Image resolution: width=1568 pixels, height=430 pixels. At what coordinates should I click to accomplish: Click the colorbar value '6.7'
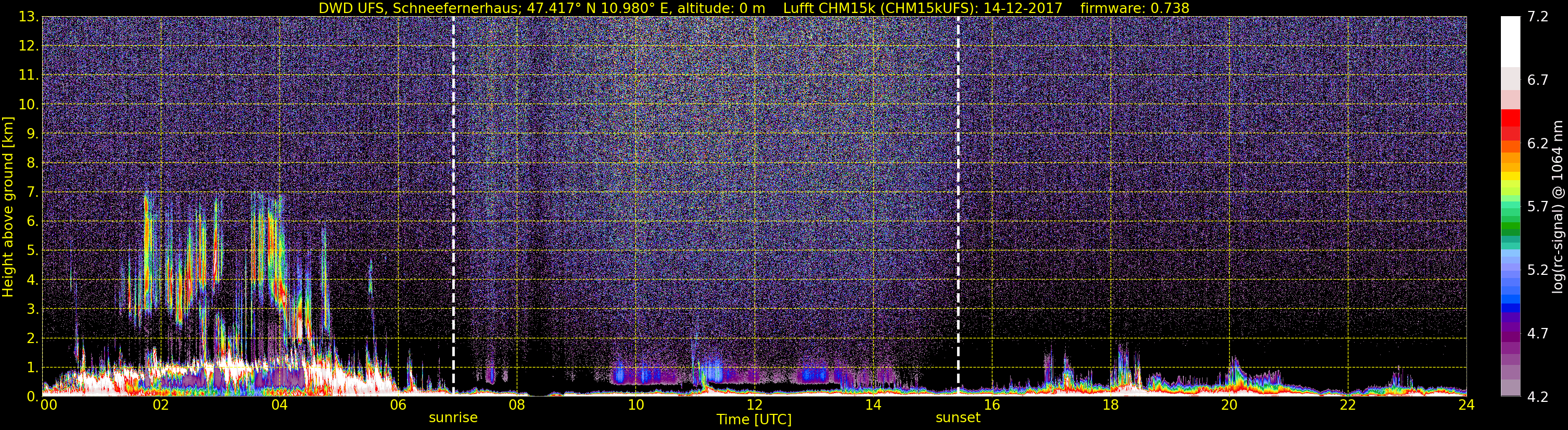1538,80
